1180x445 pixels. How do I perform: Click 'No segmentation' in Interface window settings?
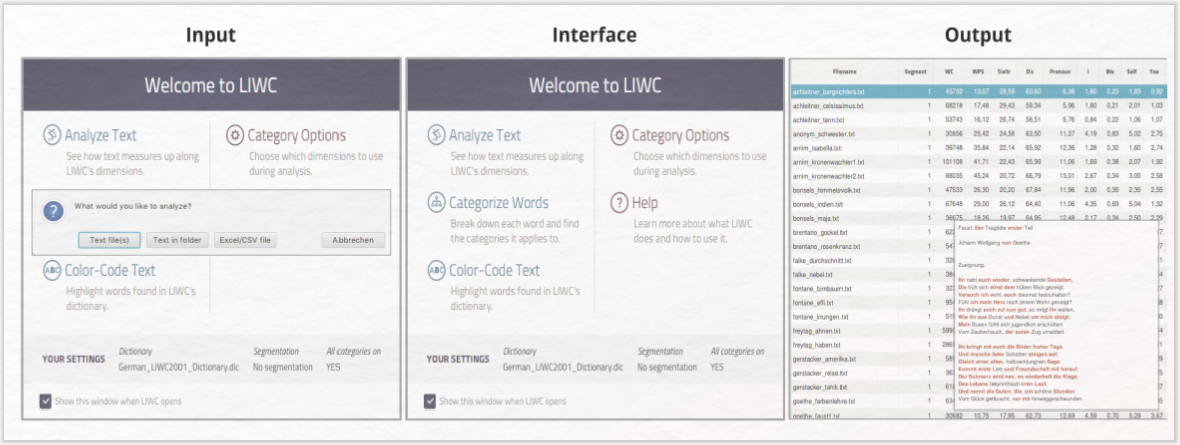coord(667,367)
